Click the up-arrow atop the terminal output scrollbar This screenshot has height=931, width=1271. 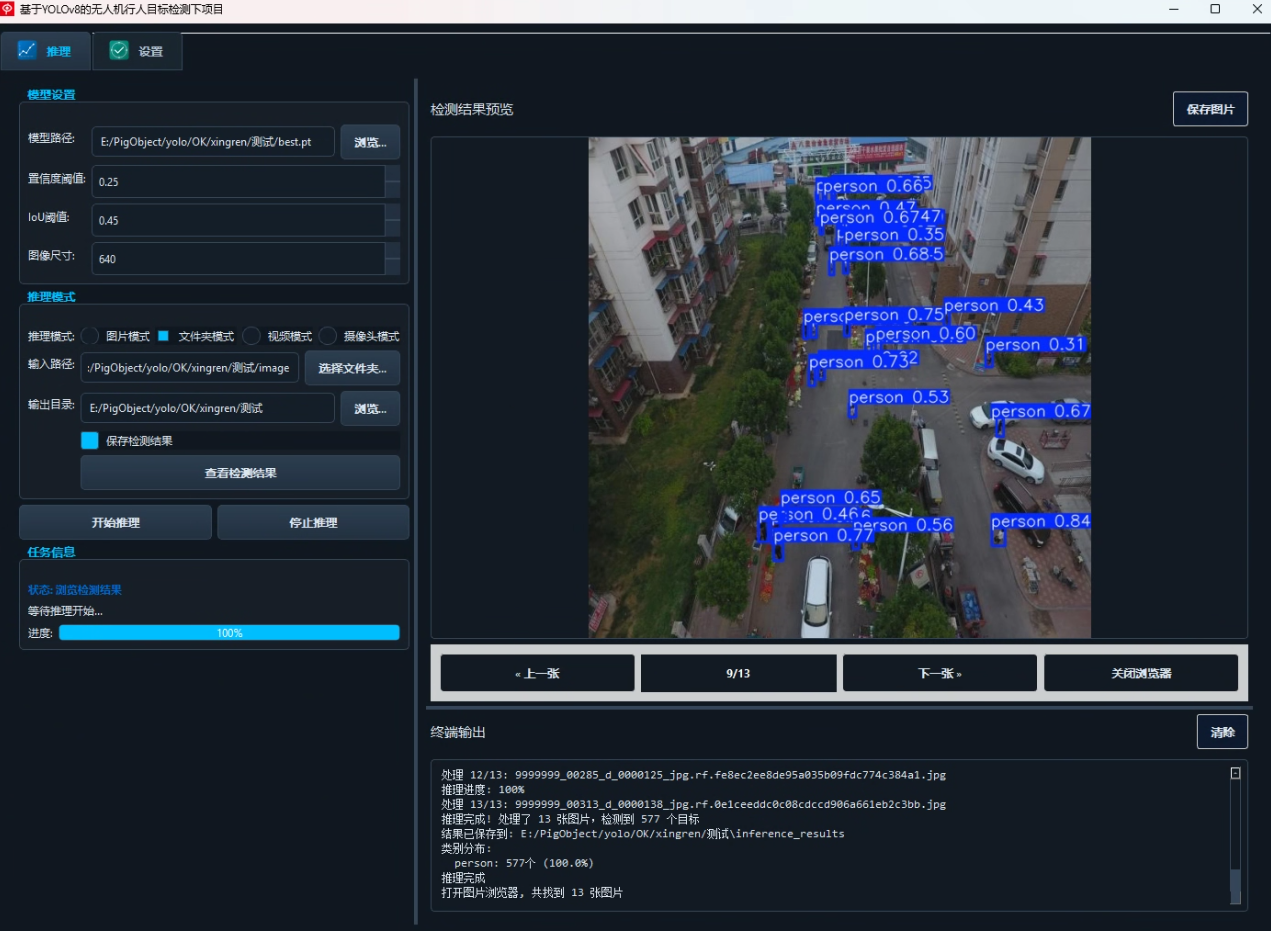click(1234, 772)
